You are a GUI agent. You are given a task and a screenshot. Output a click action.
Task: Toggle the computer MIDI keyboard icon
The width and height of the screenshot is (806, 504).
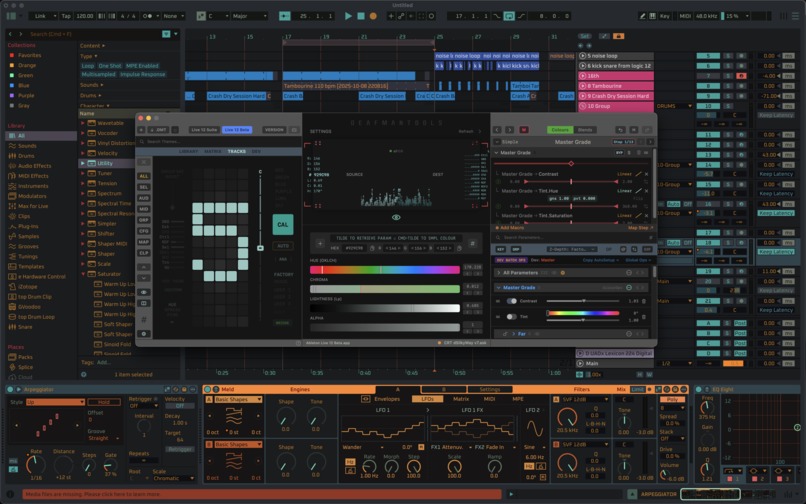[652, 16]
